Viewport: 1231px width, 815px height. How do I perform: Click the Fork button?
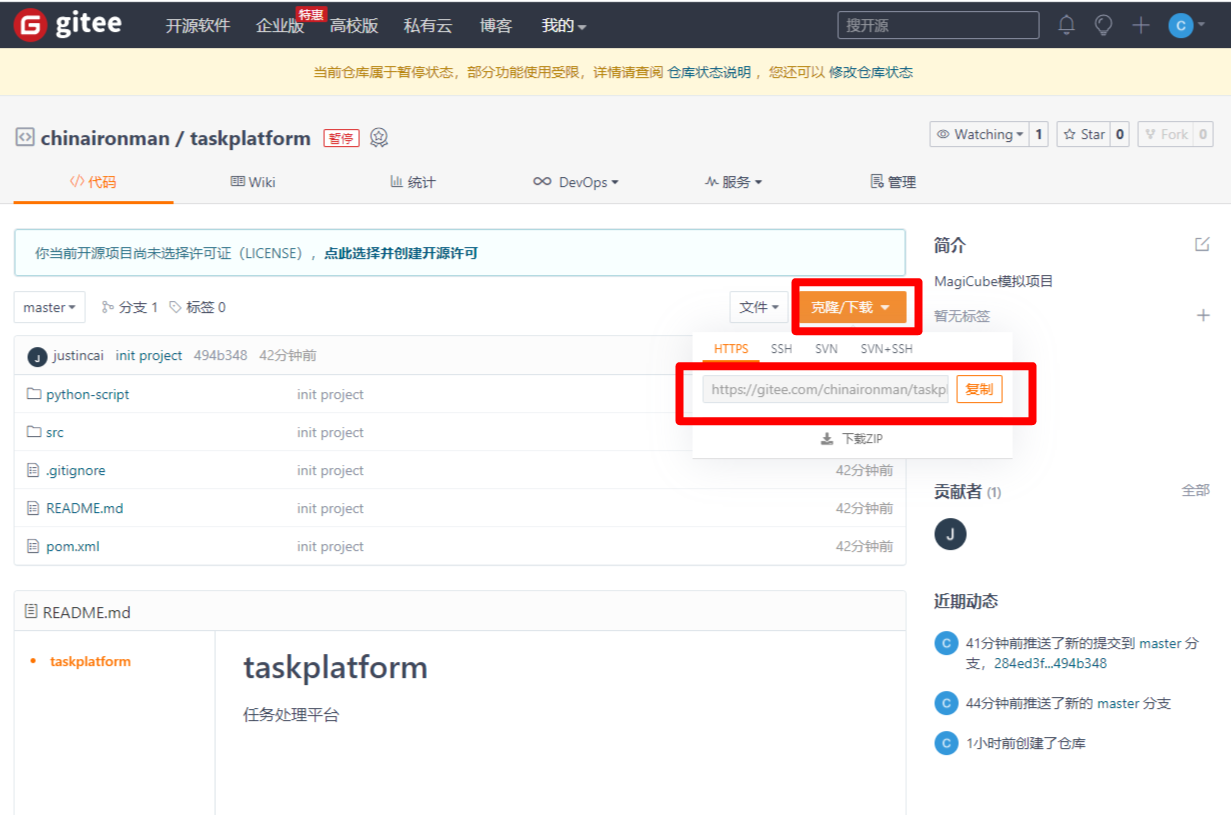click(x=1166, y=134)
